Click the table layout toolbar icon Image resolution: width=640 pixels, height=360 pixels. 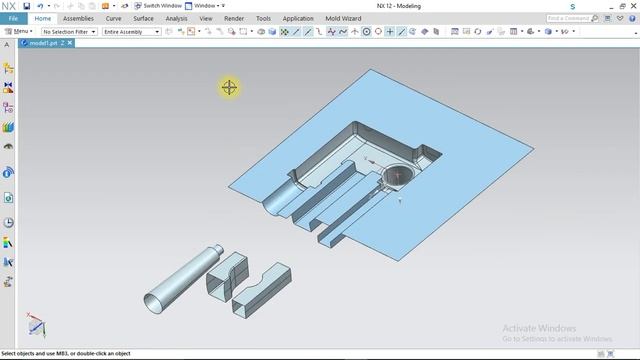click(513, 31)
